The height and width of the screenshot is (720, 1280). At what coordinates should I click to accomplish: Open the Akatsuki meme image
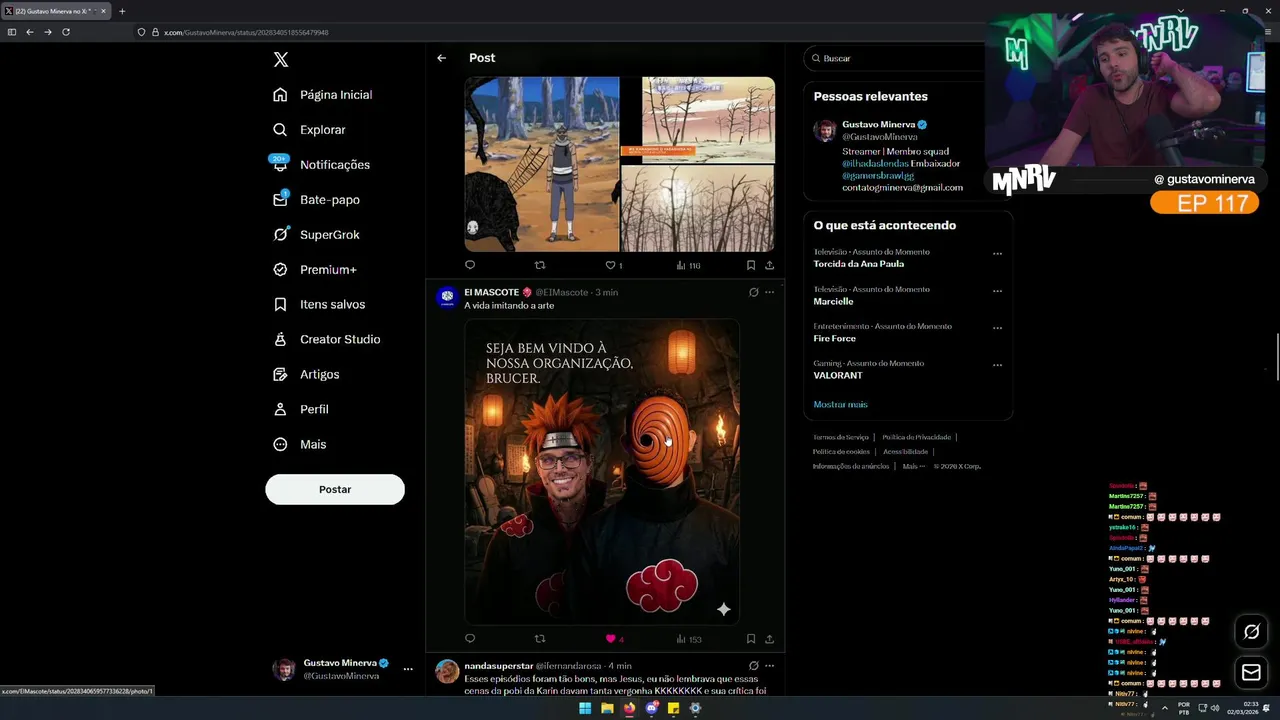602,472
